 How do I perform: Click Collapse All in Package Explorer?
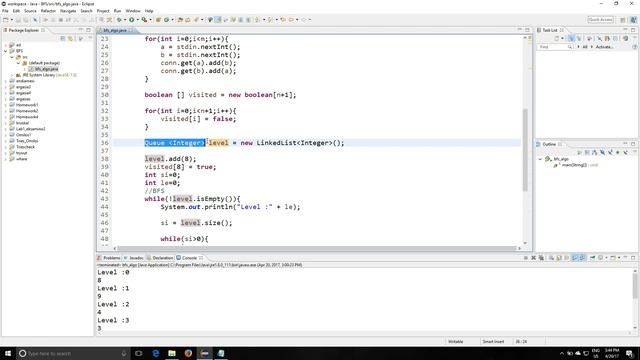click(x=62, y=38)
